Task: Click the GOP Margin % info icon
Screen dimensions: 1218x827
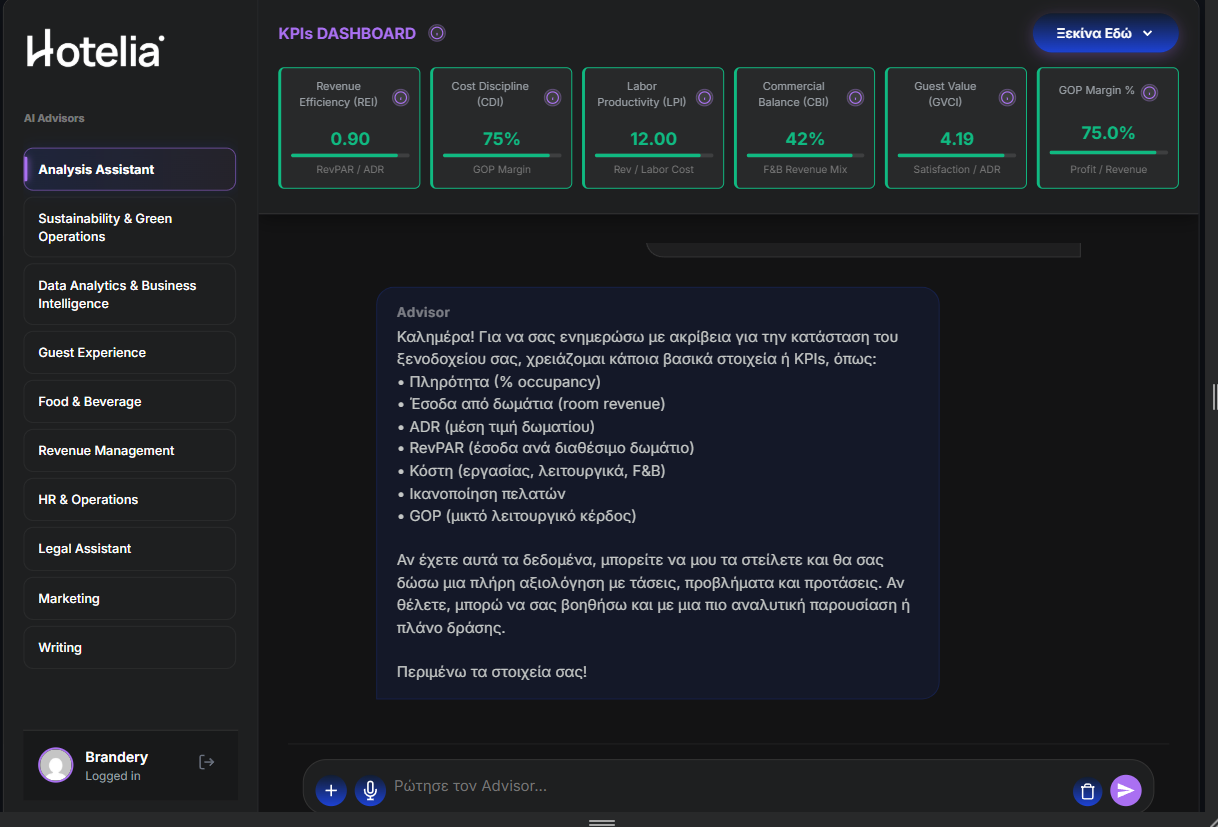Action: 1149,93
